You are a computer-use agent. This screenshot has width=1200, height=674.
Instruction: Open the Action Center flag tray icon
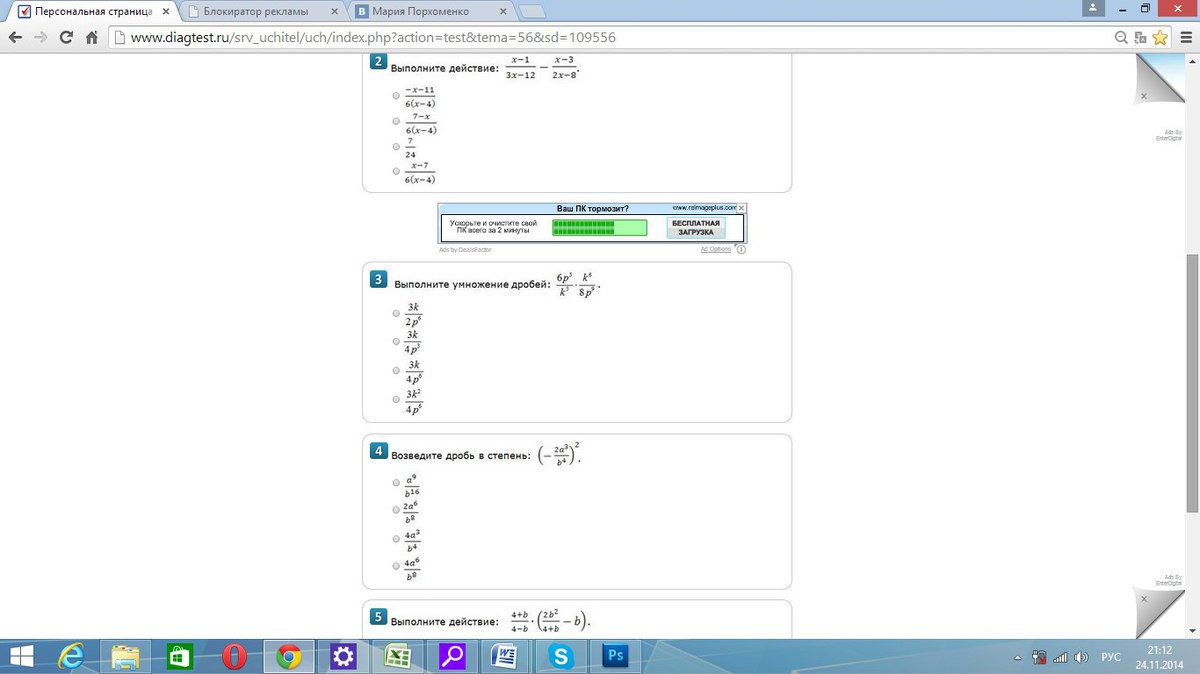[1040, 657]
